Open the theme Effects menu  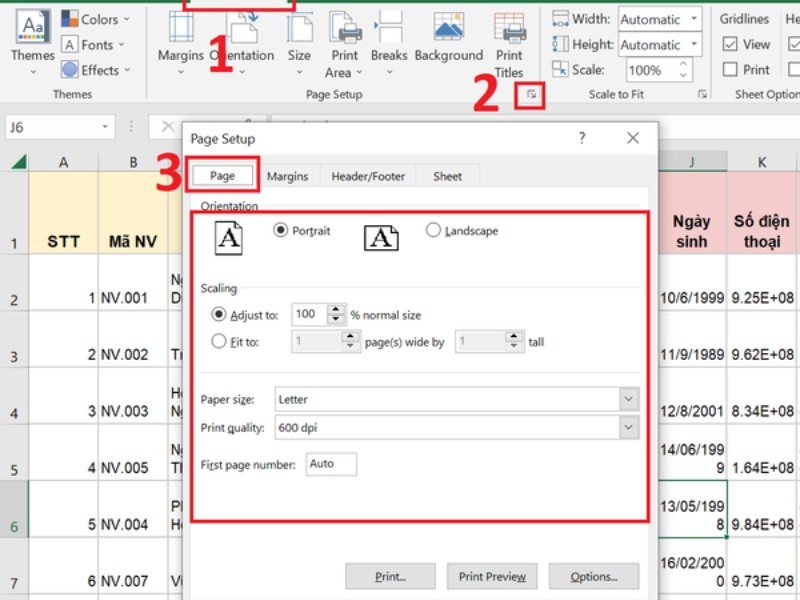(x=96, y=70)
